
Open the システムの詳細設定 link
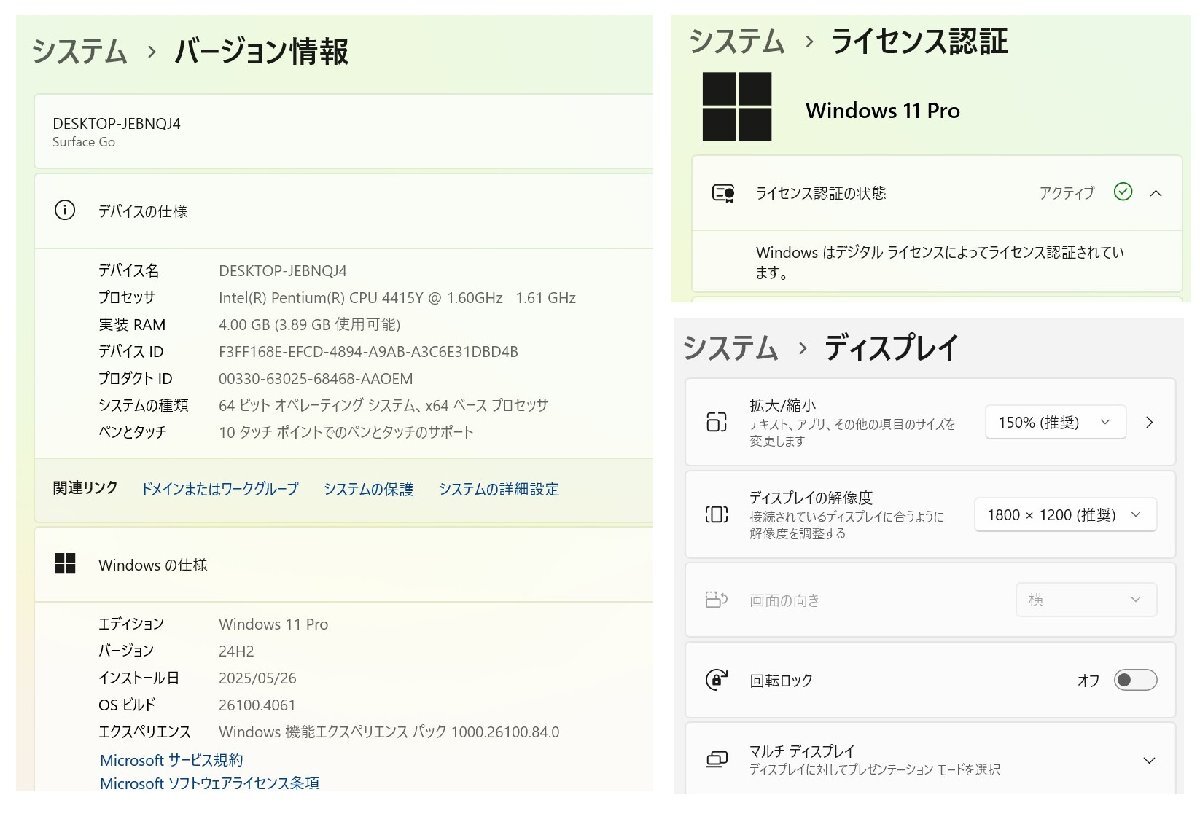pyautogui.click(x=498, y=489)
